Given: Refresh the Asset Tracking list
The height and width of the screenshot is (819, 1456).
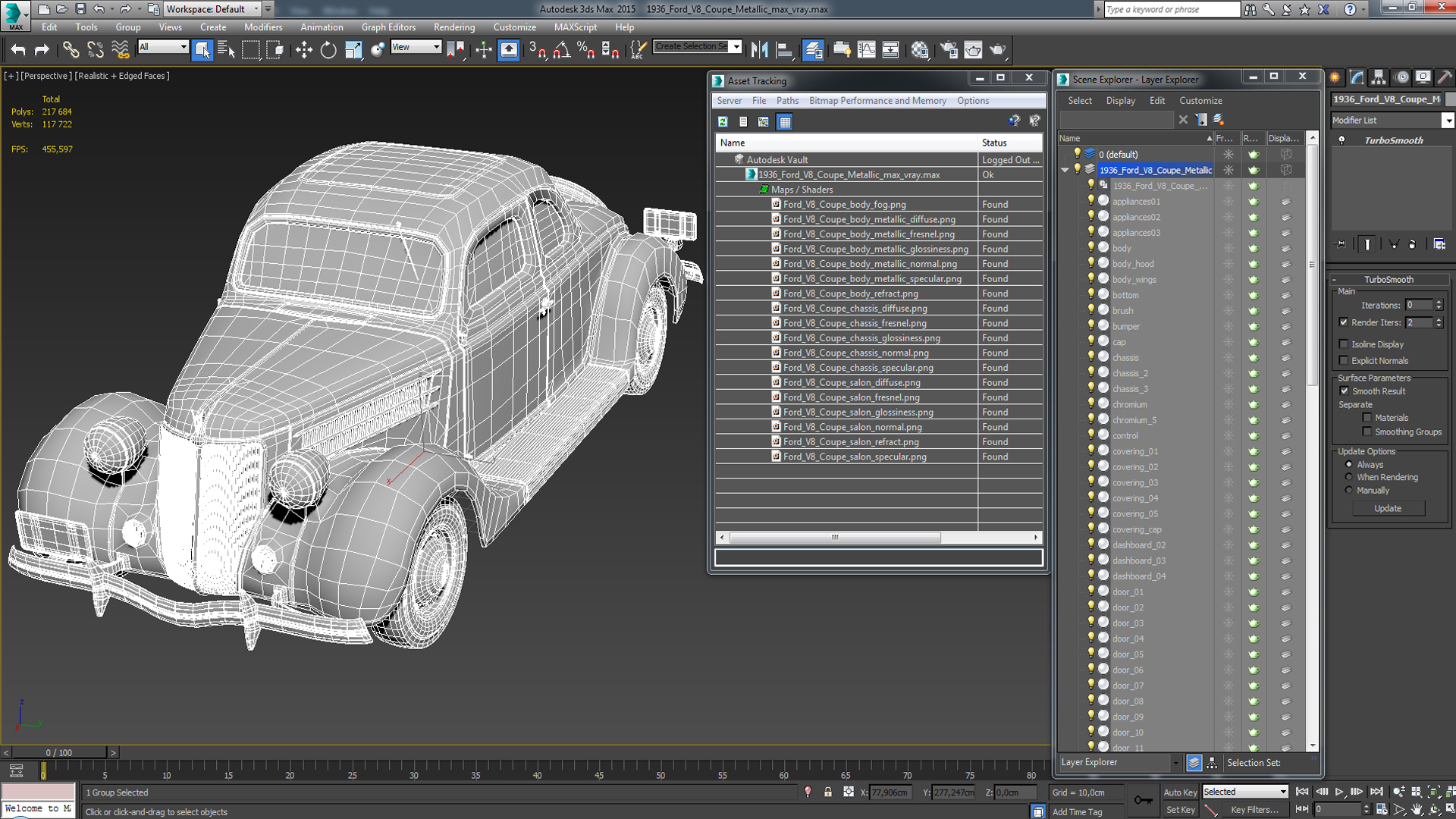Looking at the screenshot, I should (723, 121).
